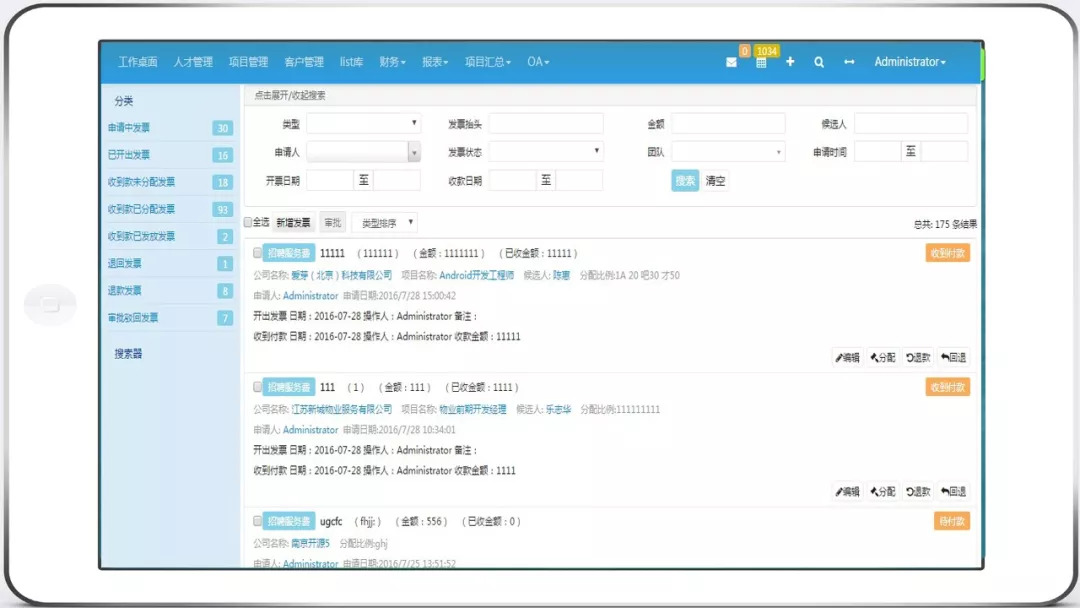This screenshot has height=608, width=1080.
Task: Open the calendar icon with 1034 badge
Action: coord(761,62)
